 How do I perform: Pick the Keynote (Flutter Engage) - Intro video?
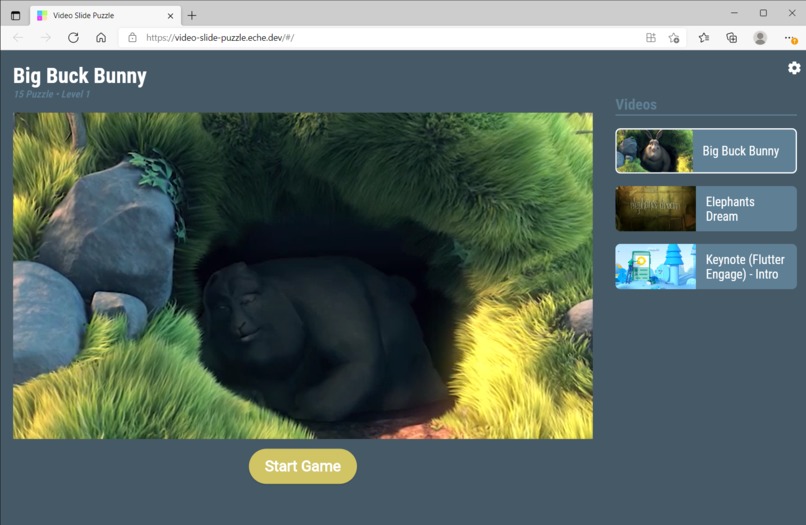(706, 266)
